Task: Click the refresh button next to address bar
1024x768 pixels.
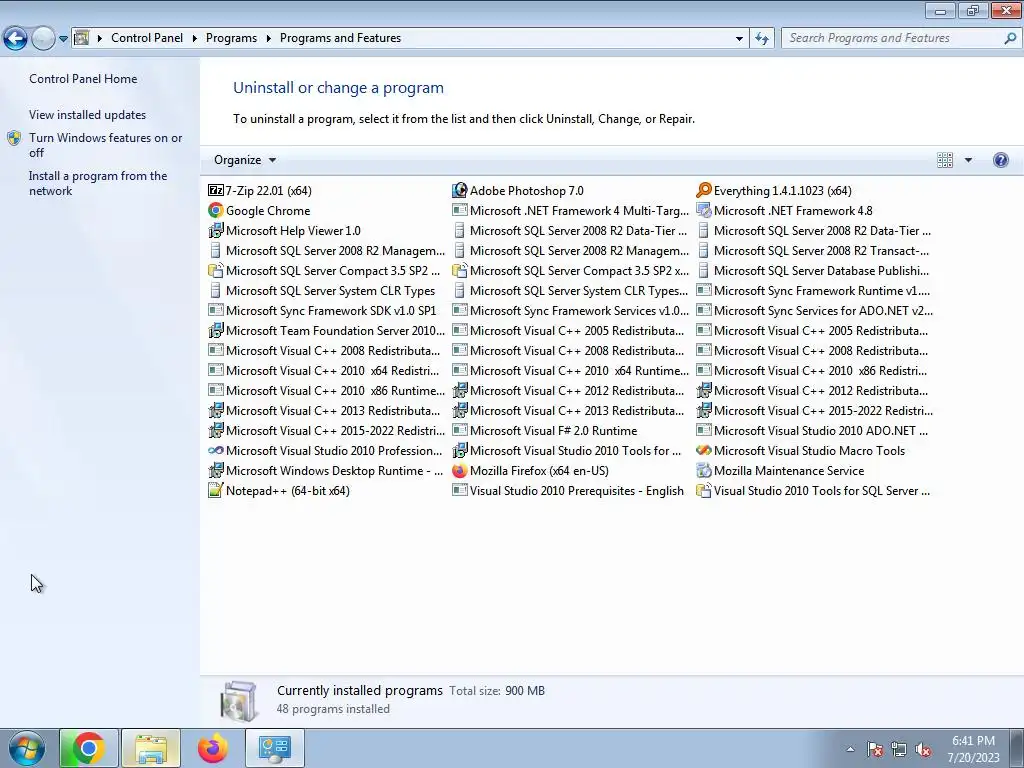Action: tap(762, 39)
